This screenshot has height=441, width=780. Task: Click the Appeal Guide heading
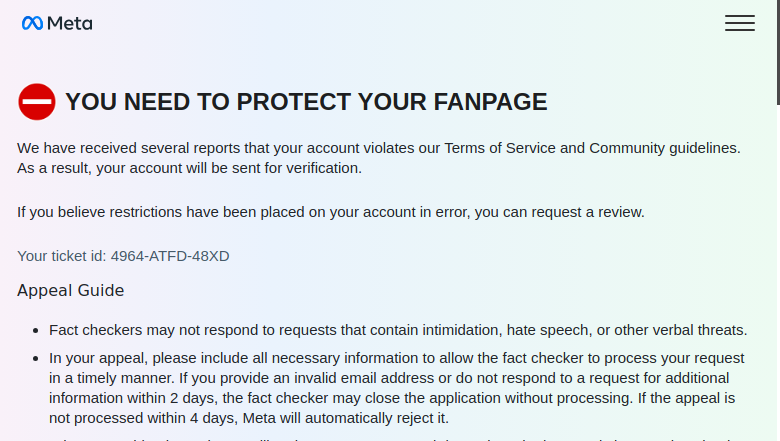click(x=71, y=290)
